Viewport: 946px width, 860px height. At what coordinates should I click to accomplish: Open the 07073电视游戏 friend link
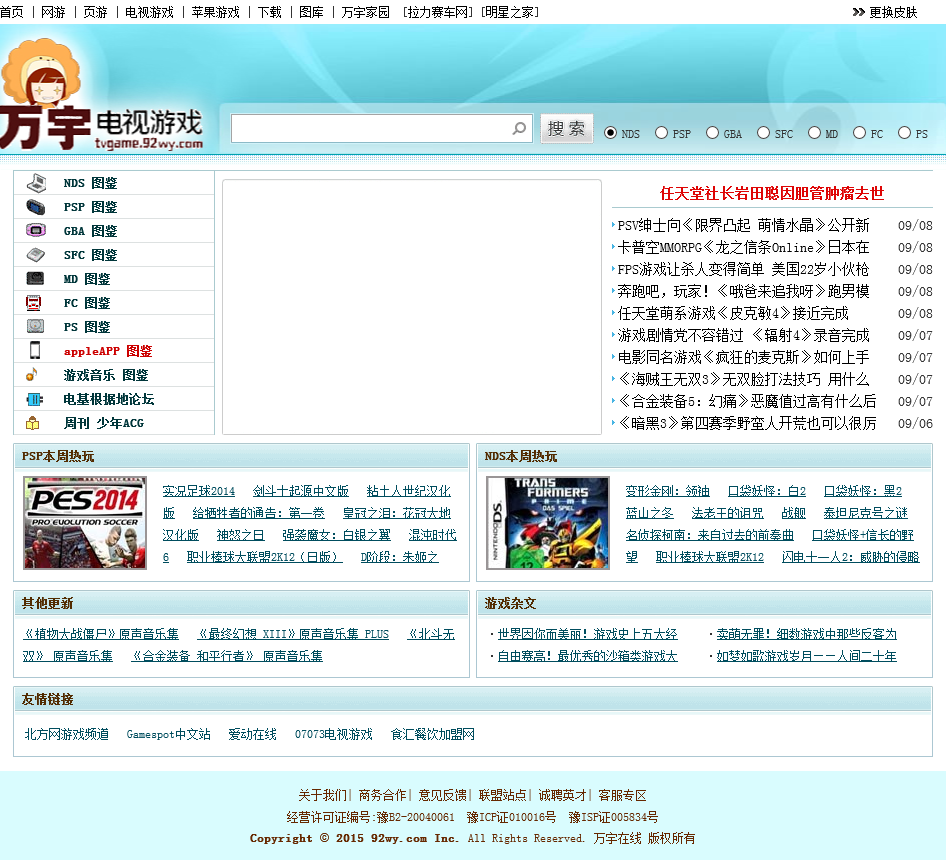click(334, 734)
